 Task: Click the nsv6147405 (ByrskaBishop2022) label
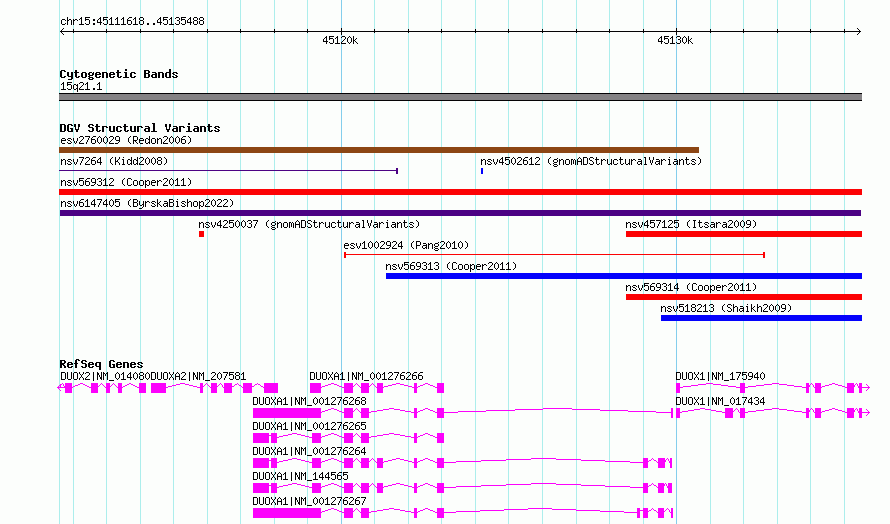tap(147, 203)
